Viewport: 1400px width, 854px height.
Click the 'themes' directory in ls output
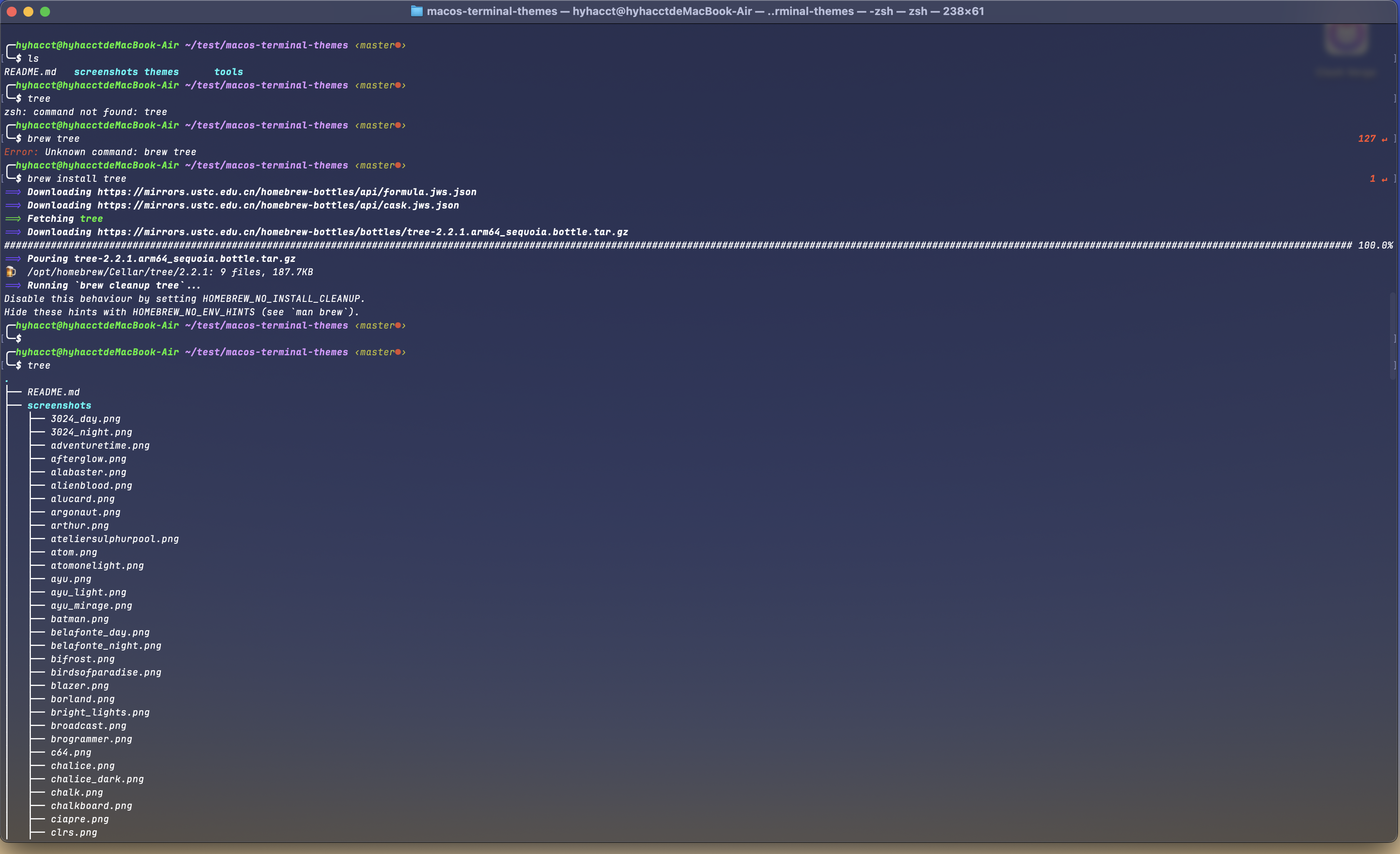pyautogui.click(x=161, y=72)
